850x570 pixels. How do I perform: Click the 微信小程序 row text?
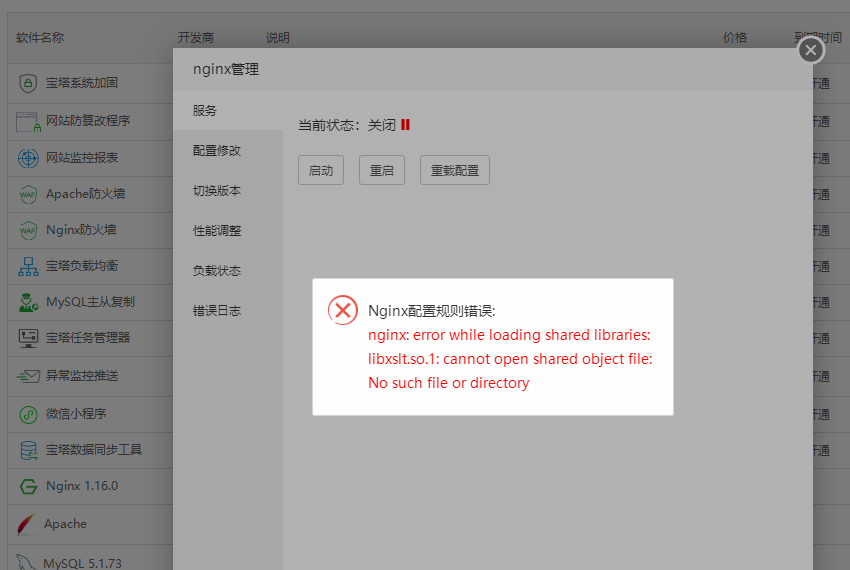pos(76,414)
